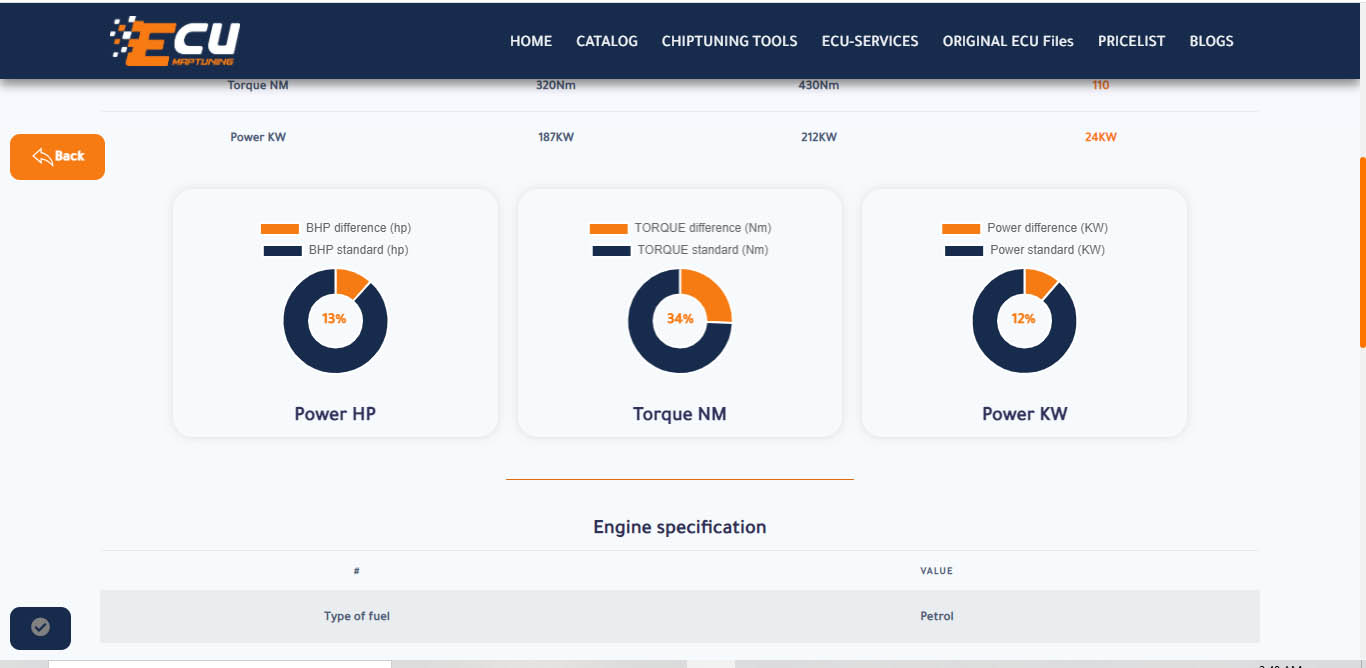1366x668 pixels.
Task: Visit the BLOGS section
Action: pos(1211,41)
